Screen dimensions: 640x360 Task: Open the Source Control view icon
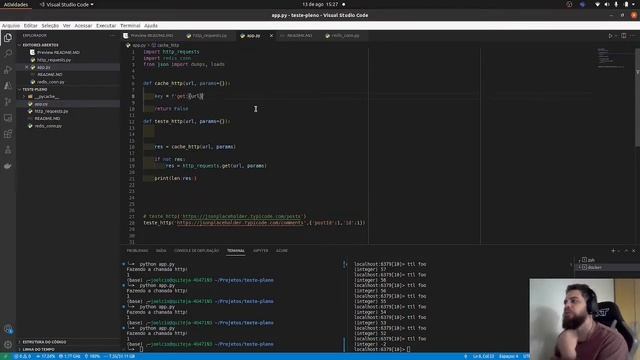(x=8, y=102)
